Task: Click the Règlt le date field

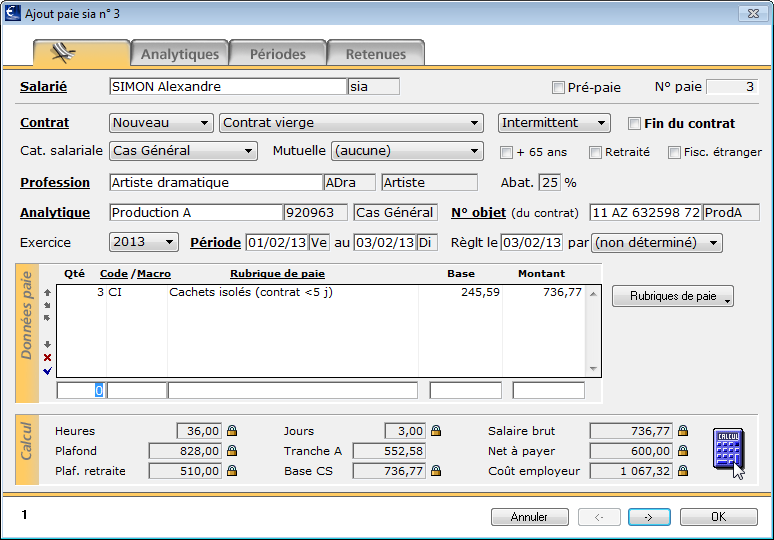Action: [x=532, y=242]
